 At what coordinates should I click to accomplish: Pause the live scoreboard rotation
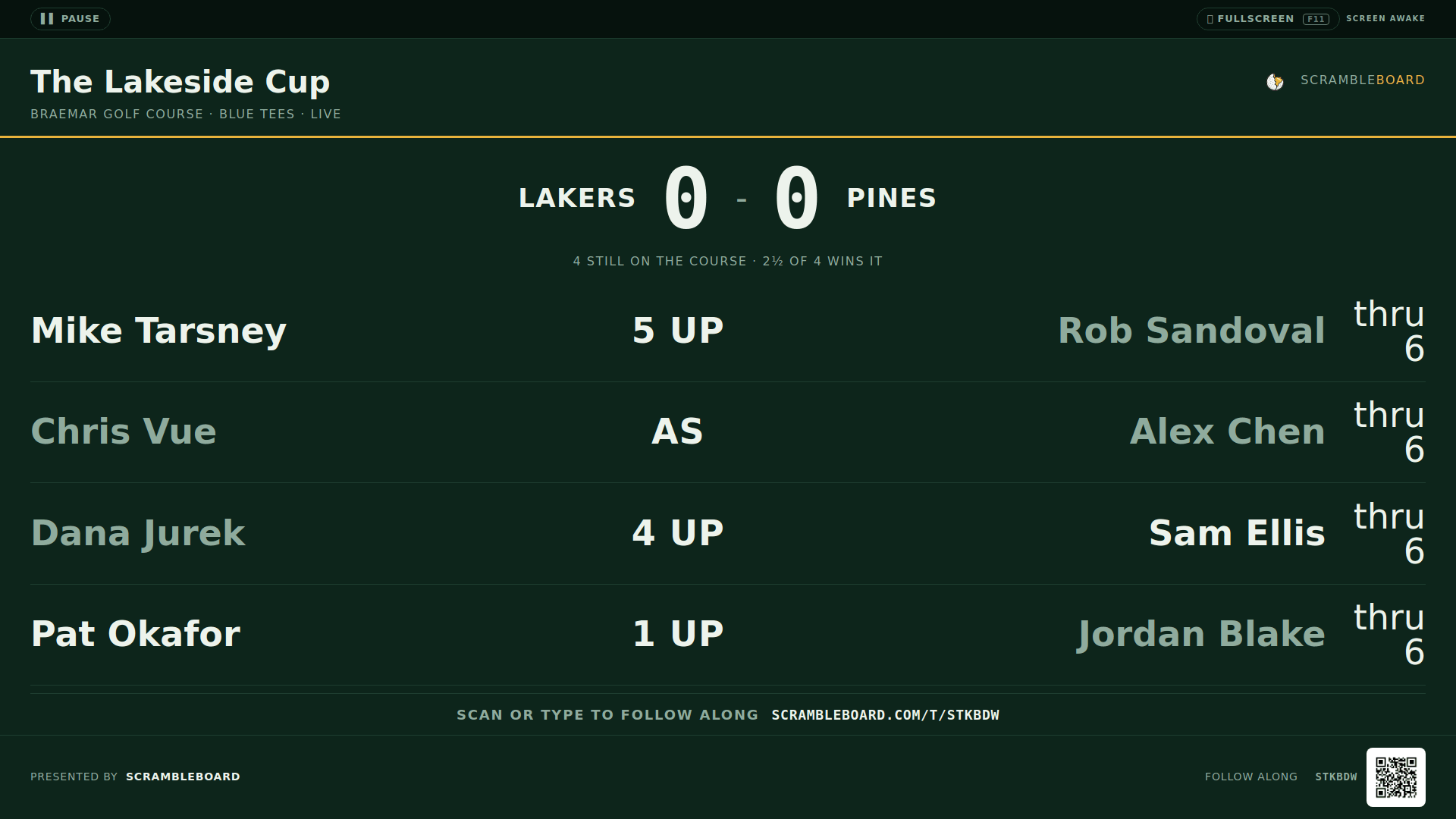[70, 19]
